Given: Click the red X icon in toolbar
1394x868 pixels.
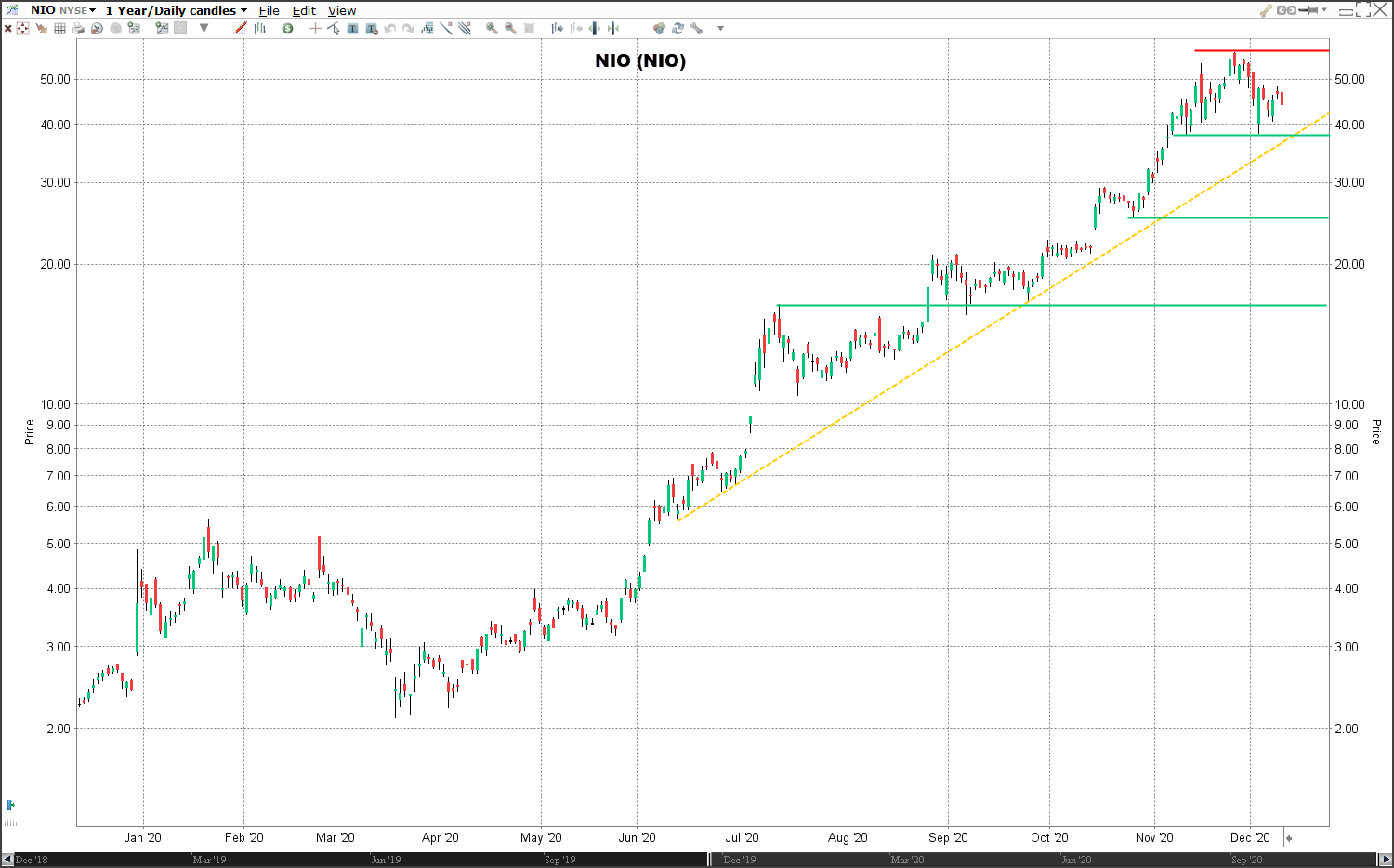Looking at the screenshot, I should point(8,29).
